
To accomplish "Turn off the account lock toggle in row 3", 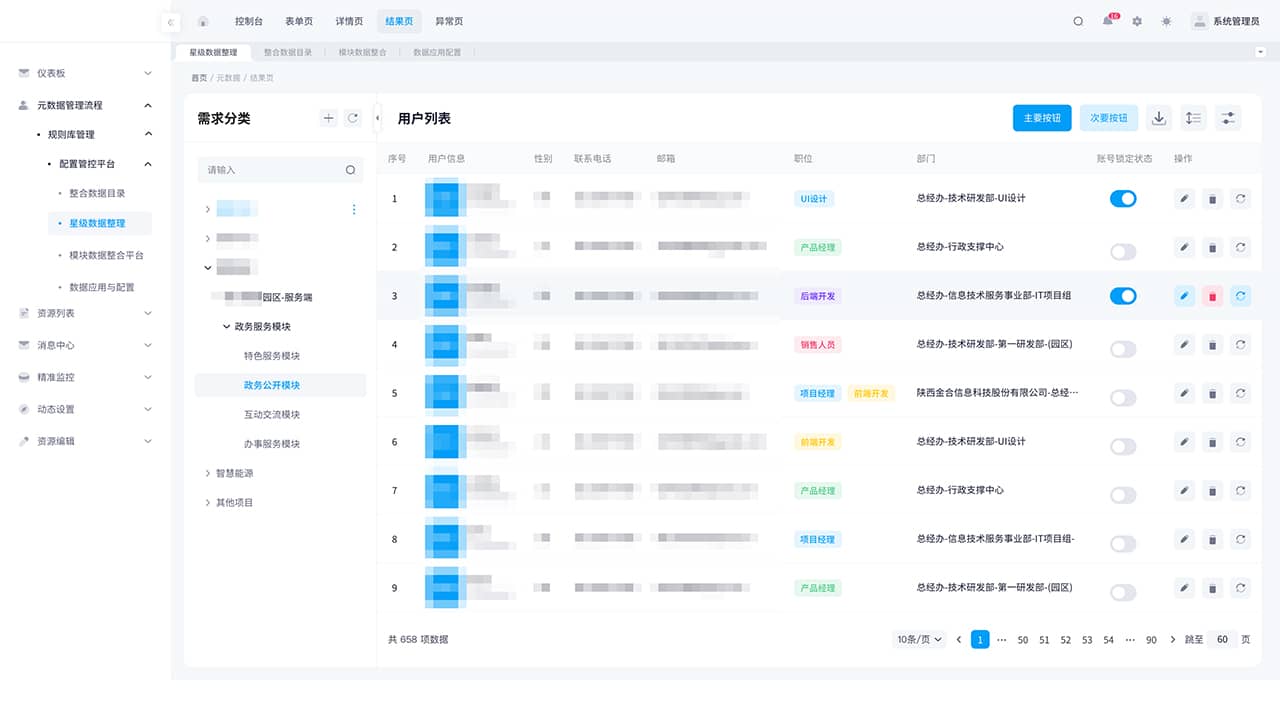I will click(1123, 296).
